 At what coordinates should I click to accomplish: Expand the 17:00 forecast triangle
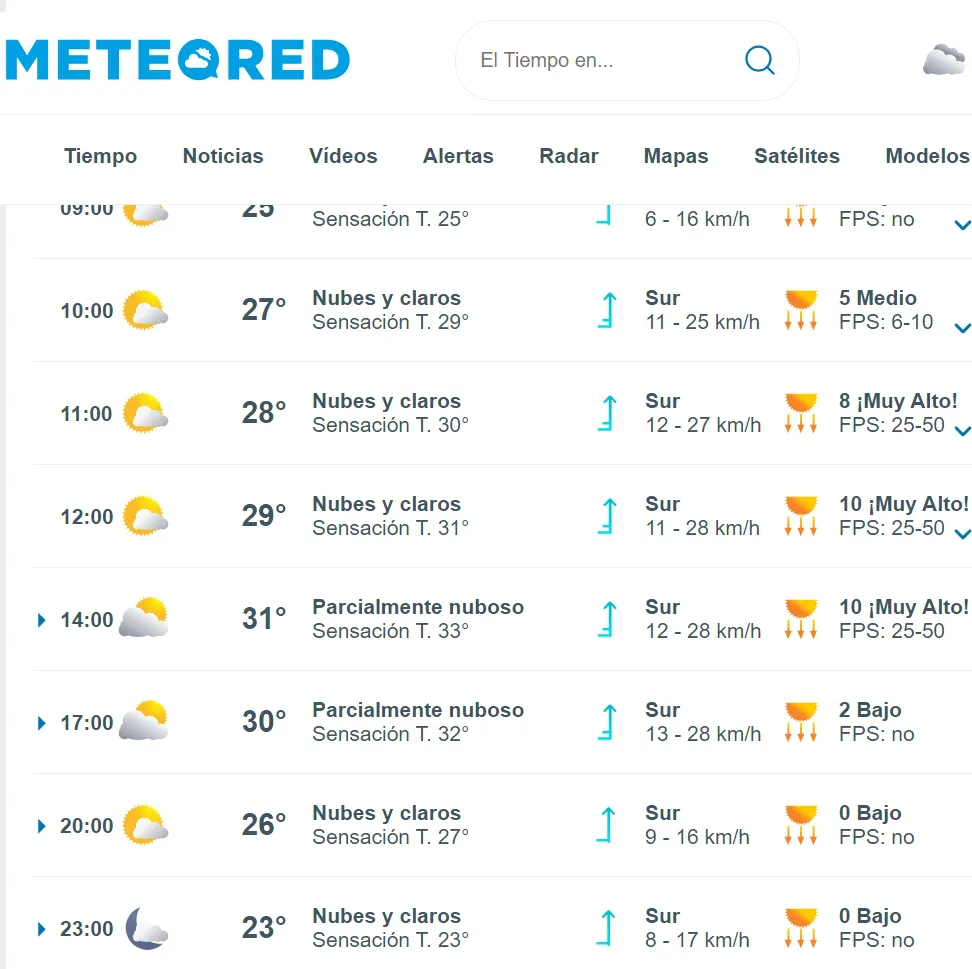[x=42, y=723]
